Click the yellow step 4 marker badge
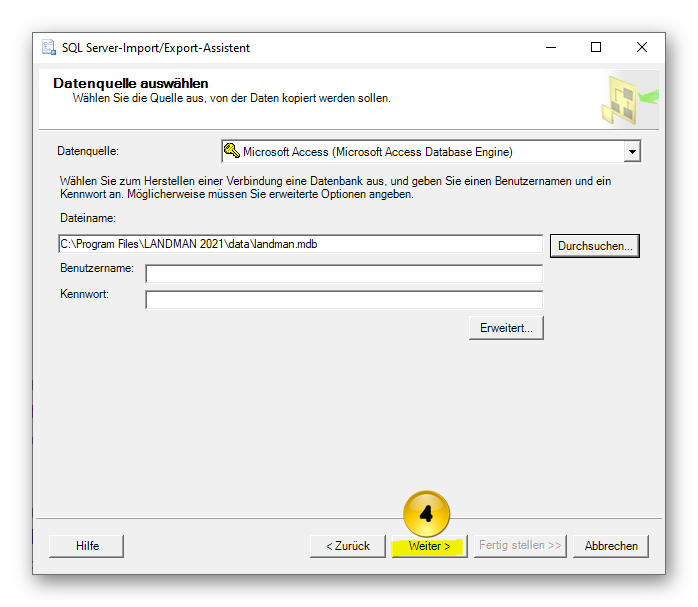 pyautogui.click(x=426, y=514)
